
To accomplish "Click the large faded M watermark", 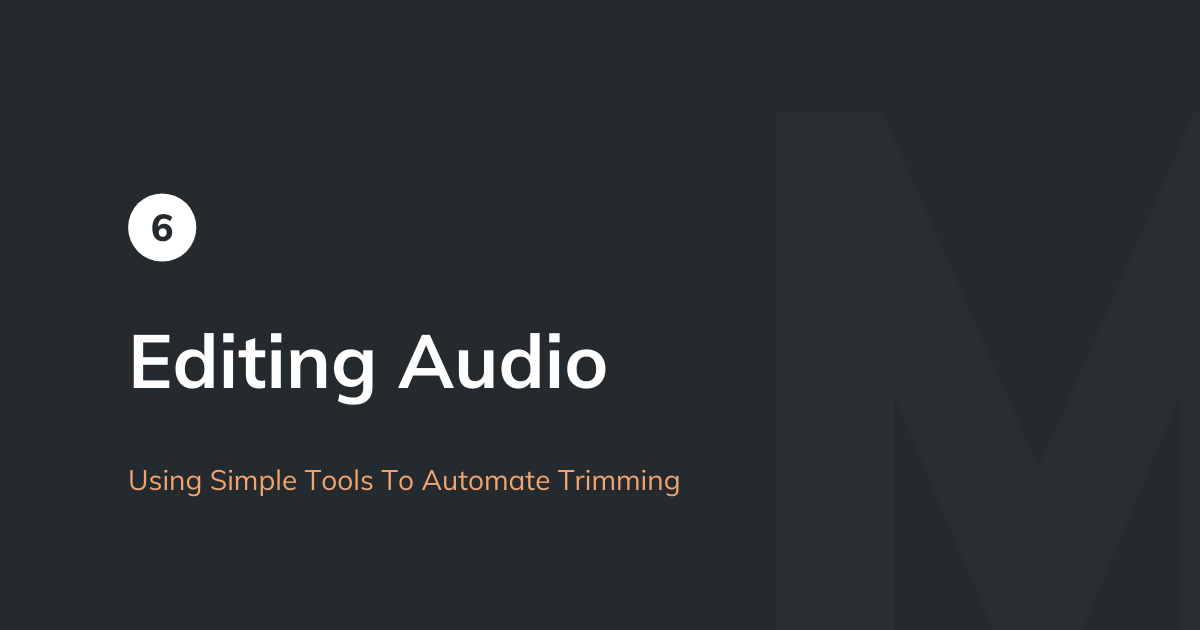I will [987, 371].
